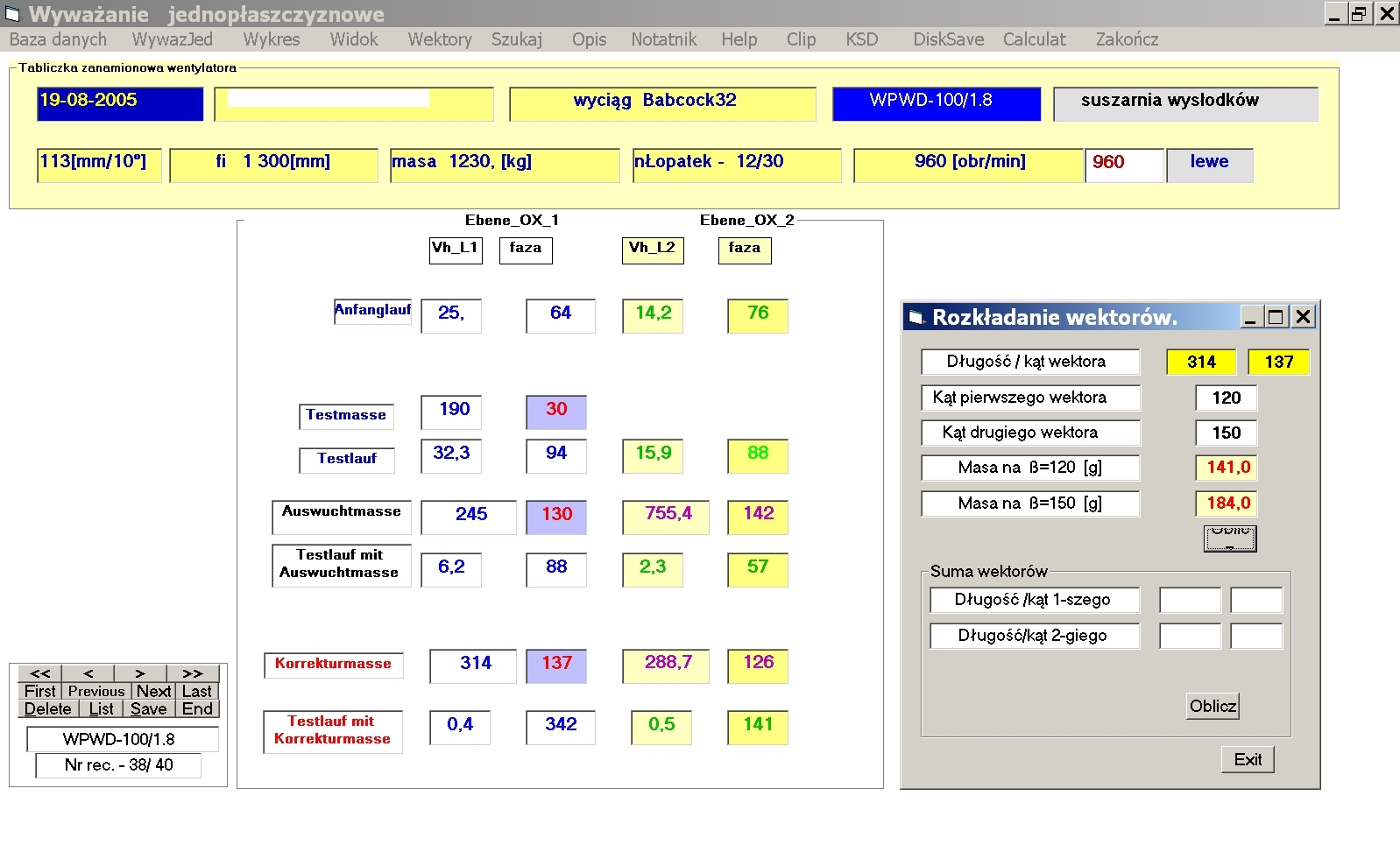The image size is (1400, 852).
Task: Click the Korrekturmasse phase 137 in main form
Action: pyautogui.click(x=556, y=665)
